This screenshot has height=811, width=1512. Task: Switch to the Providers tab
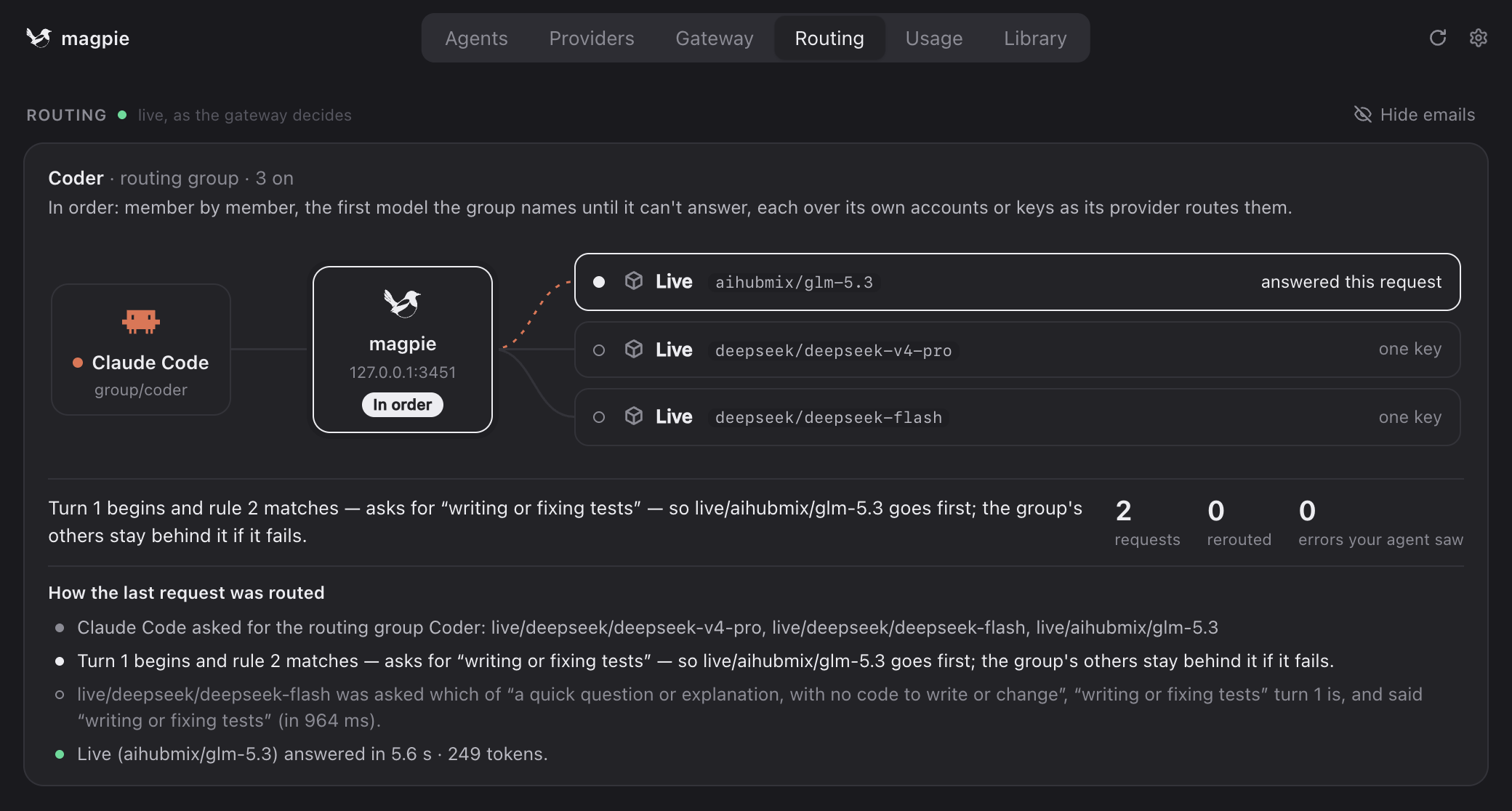coord(592,38)
